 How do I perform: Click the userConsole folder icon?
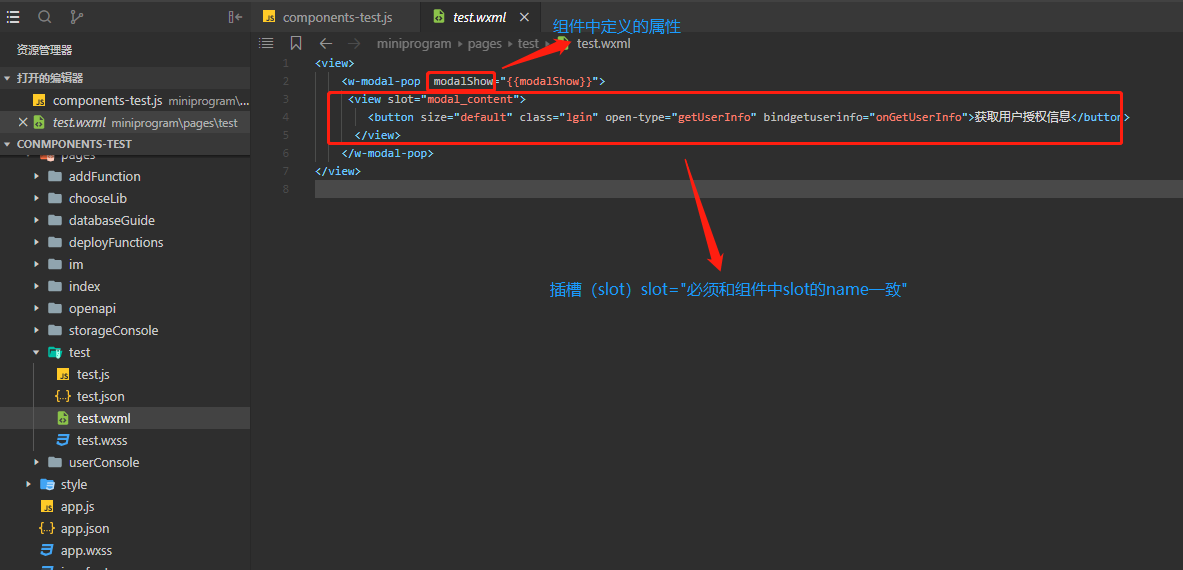click(55, 462)
